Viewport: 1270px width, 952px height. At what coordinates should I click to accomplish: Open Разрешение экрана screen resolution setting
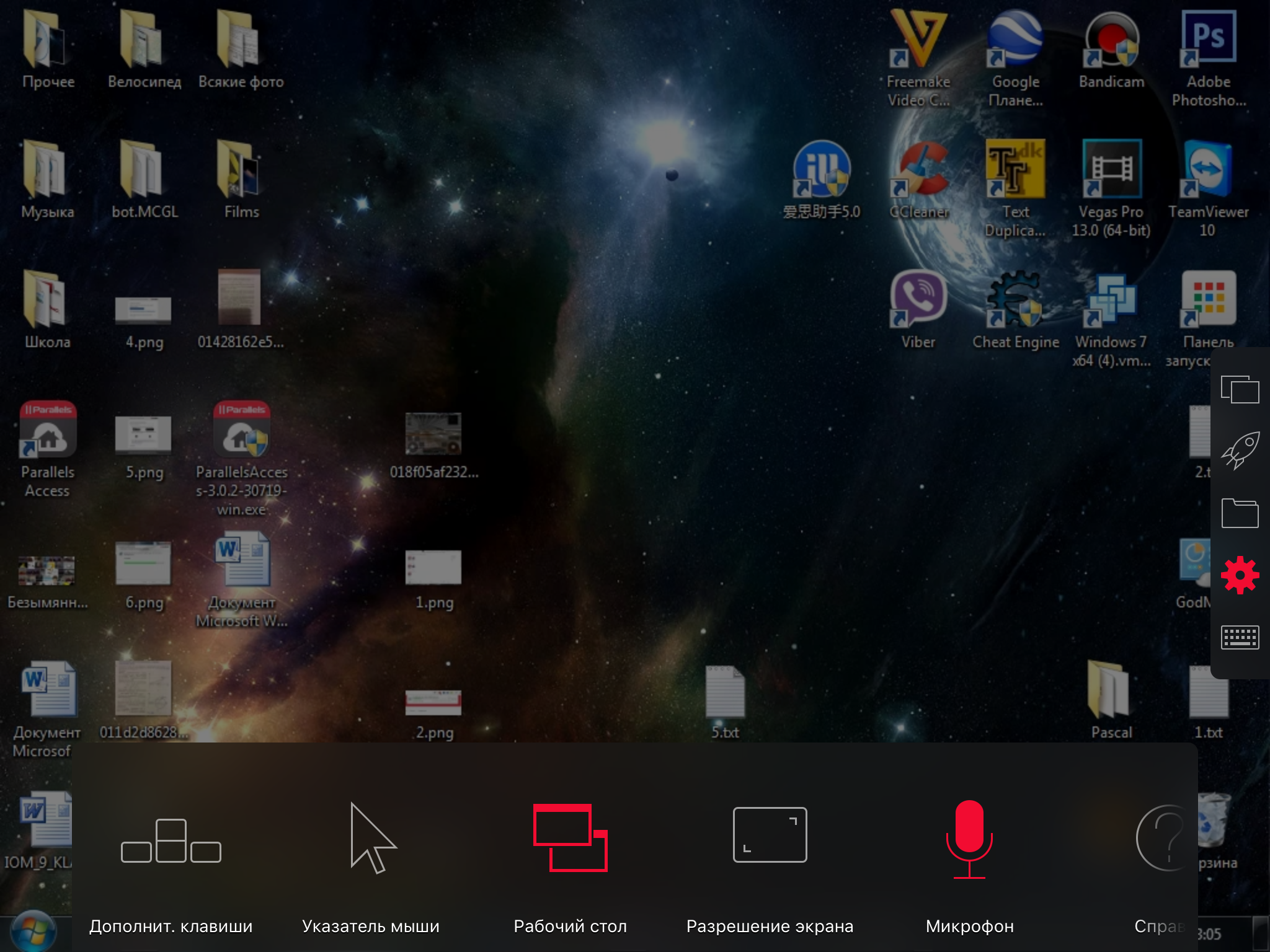[x=770, y=835]
